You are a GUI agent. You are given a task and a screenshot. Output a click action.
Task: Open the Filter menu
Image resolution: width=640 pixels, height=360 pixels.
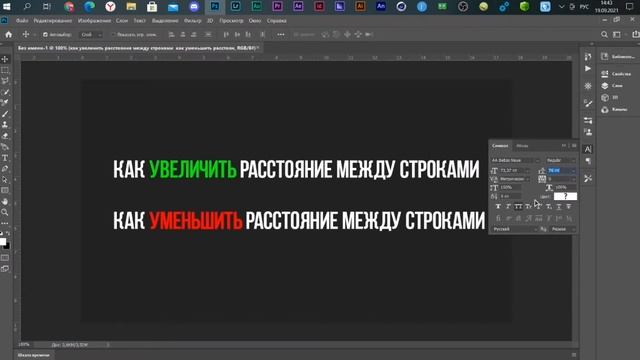[193, 20]
